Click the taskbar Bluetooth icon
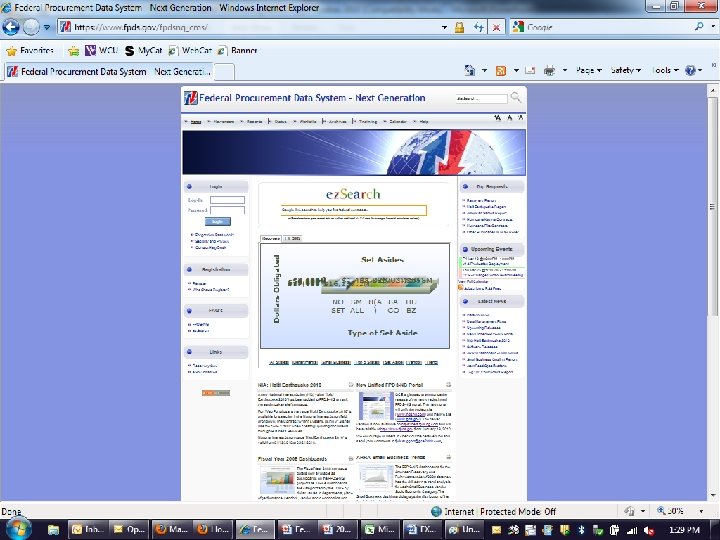The image size is (720, 540). pos(581,530)
